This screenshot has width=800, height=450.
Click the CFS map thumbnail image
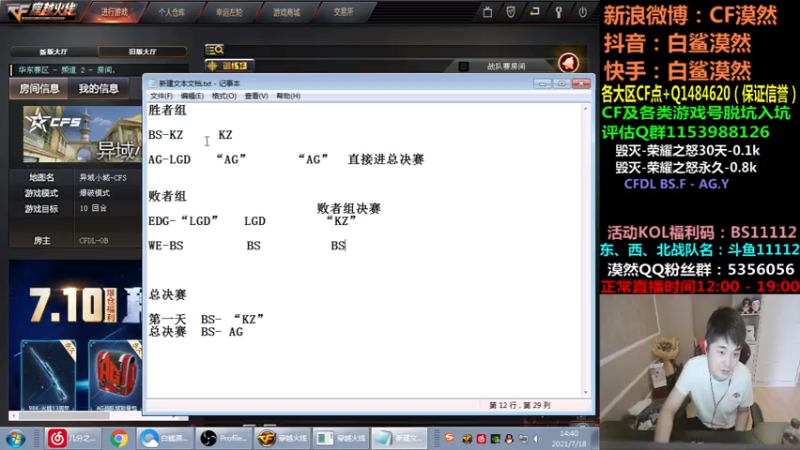pos(83,134)
